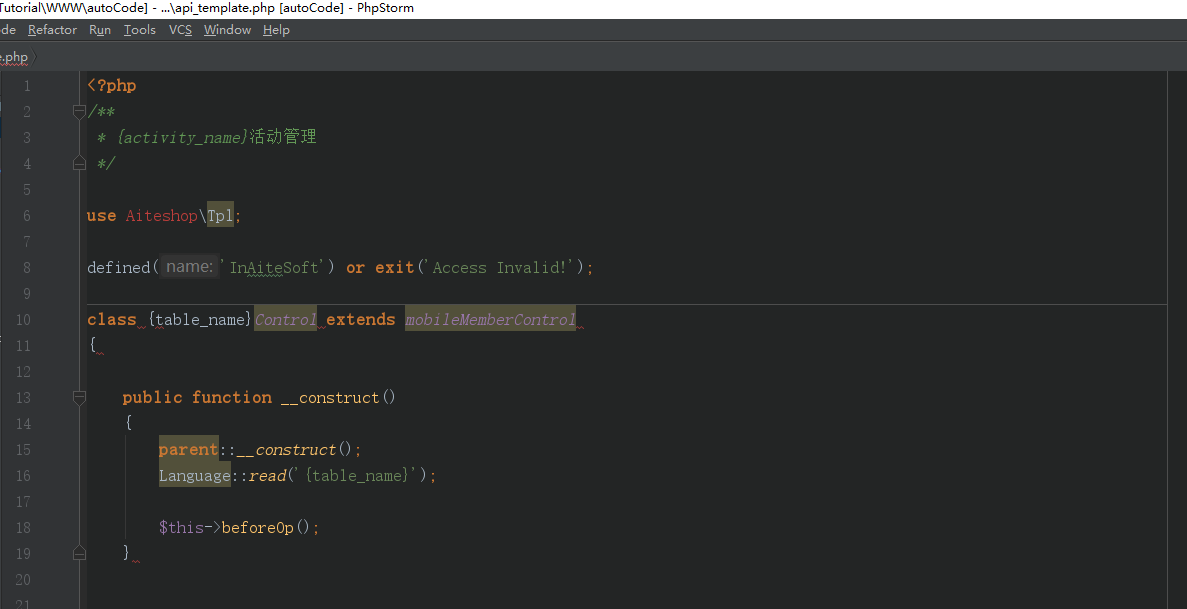The width and height of the screenshot is (1187, 609).
Task: Click the {table_name} placeholder after class
Action: [200, 320]
